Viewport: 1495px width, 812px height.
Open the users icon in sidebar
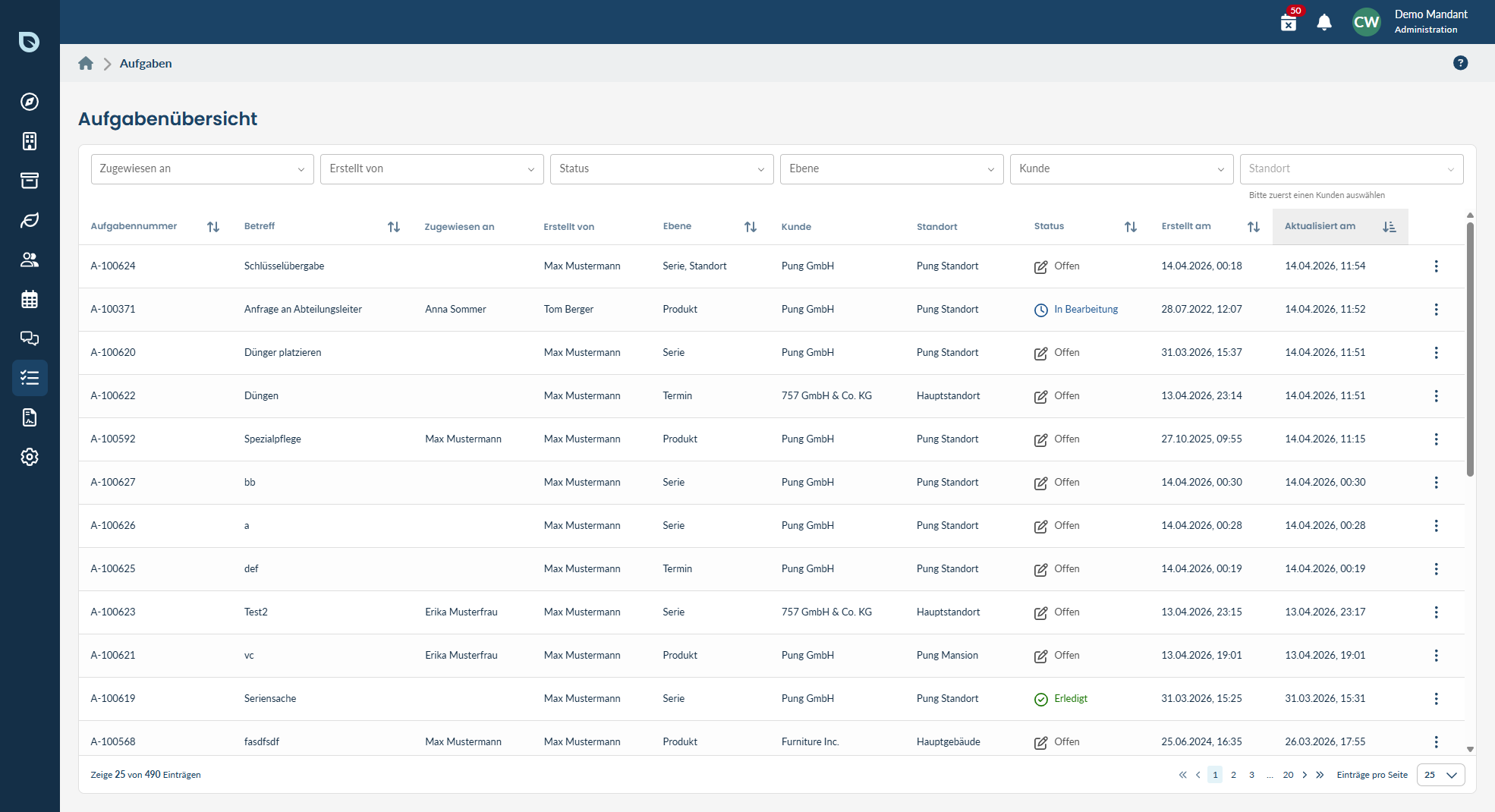coord(30,260)
